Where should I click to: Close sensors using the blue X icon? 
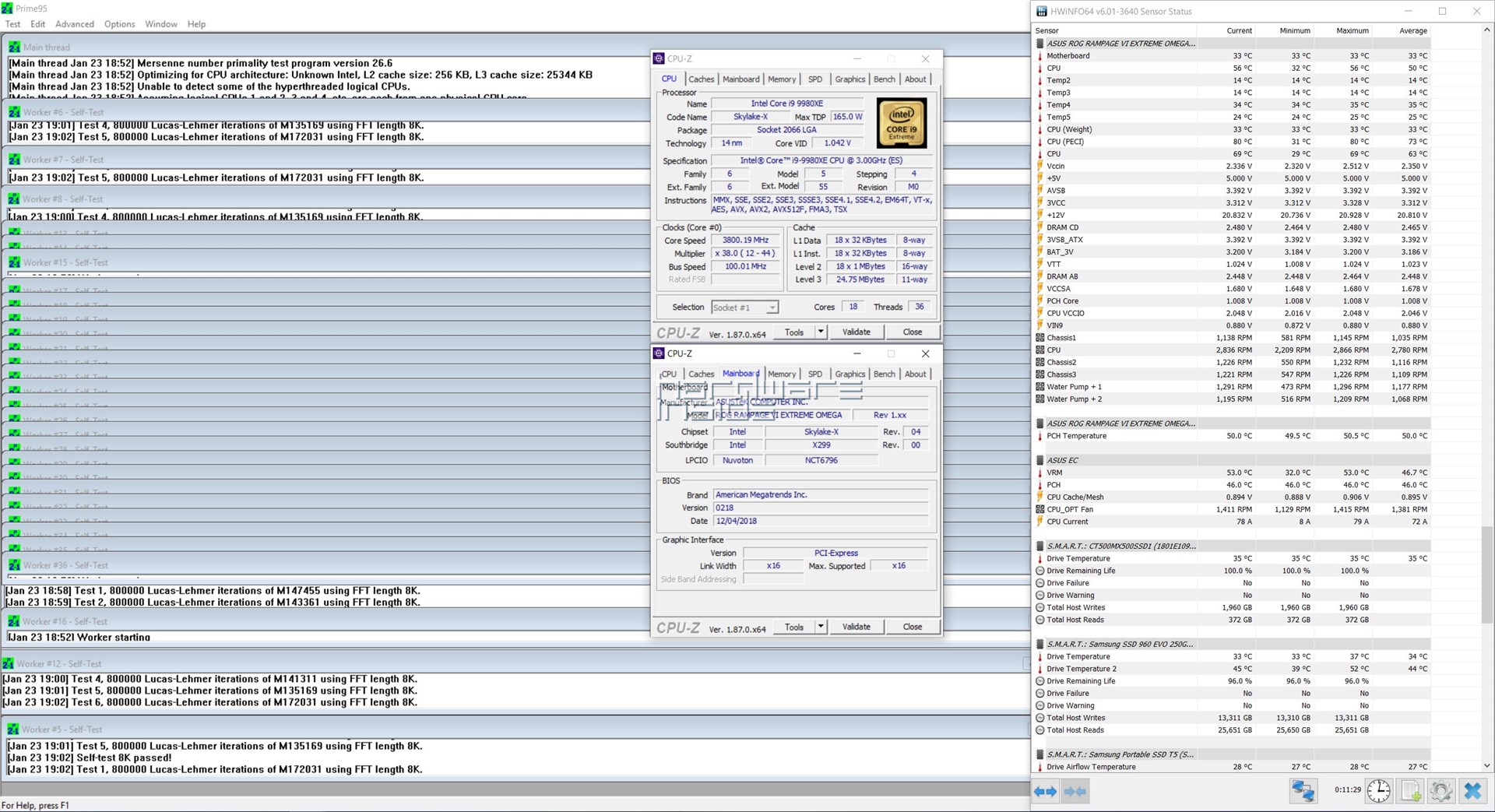pos(1472,792)
